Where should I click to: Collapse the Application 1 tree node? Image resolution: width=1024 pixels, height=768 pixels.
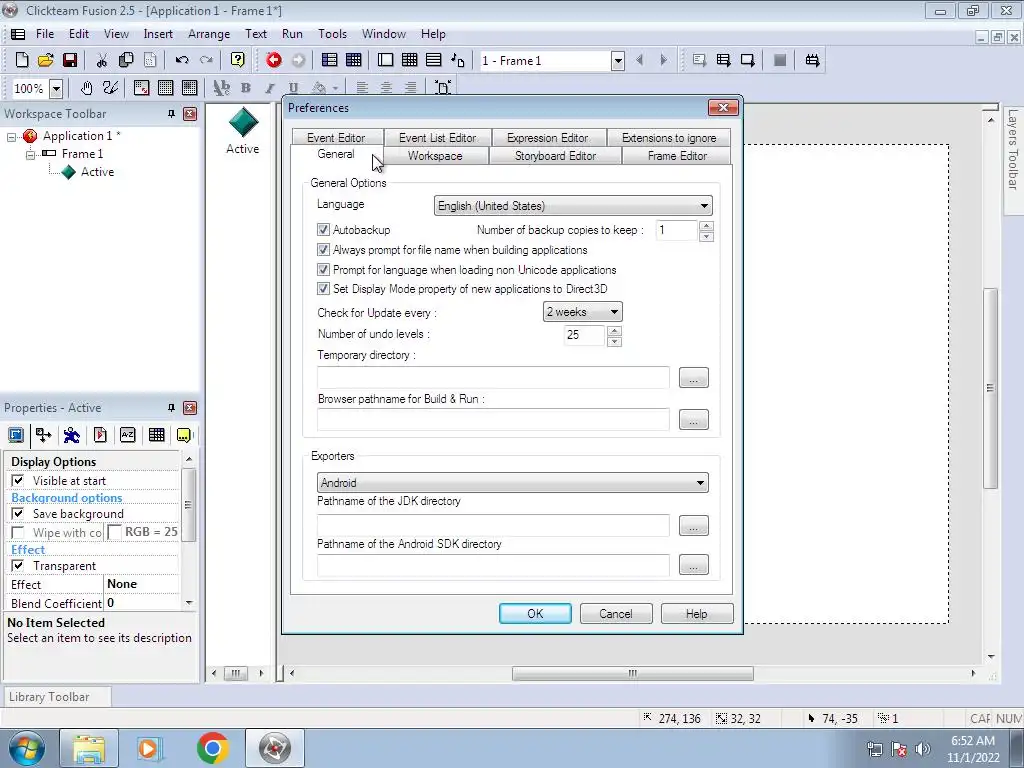pos(11,136)
